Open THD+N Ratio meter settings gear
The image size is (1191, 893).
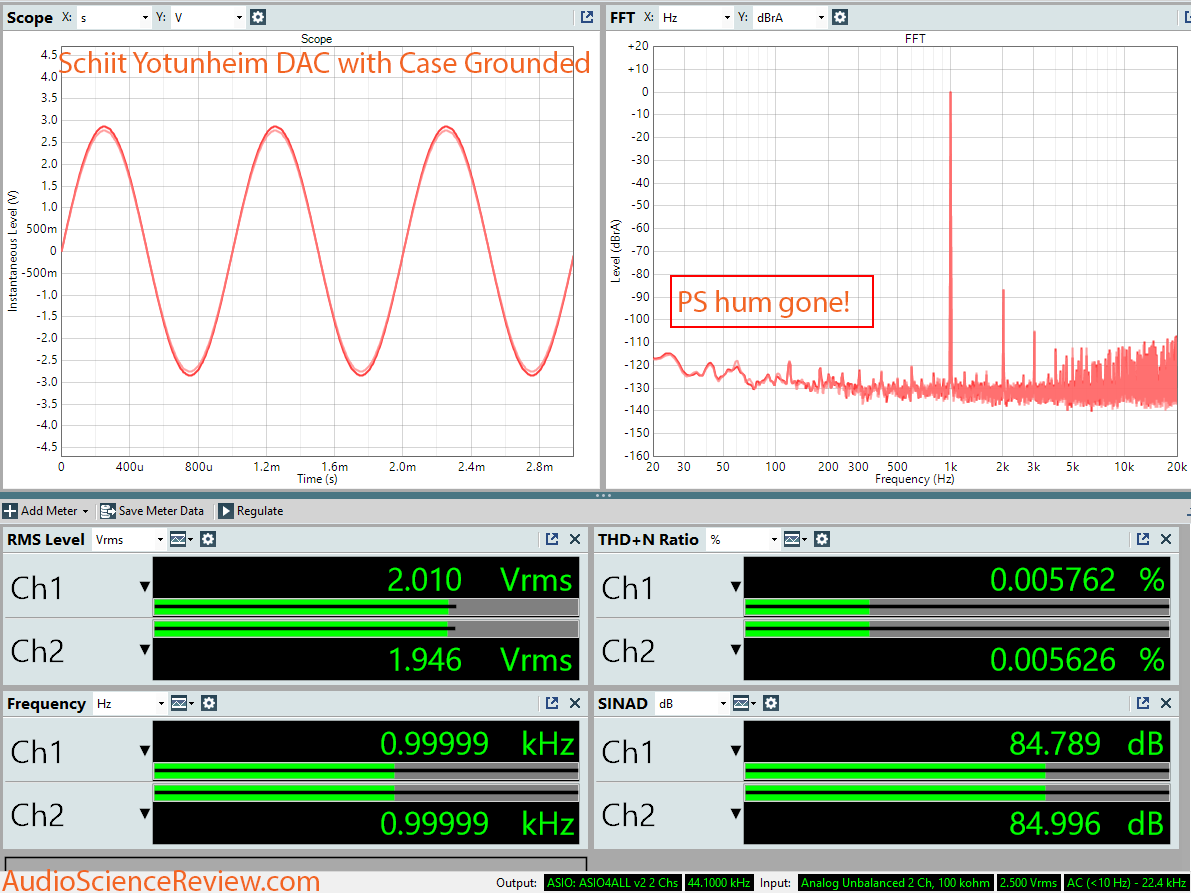822,539
